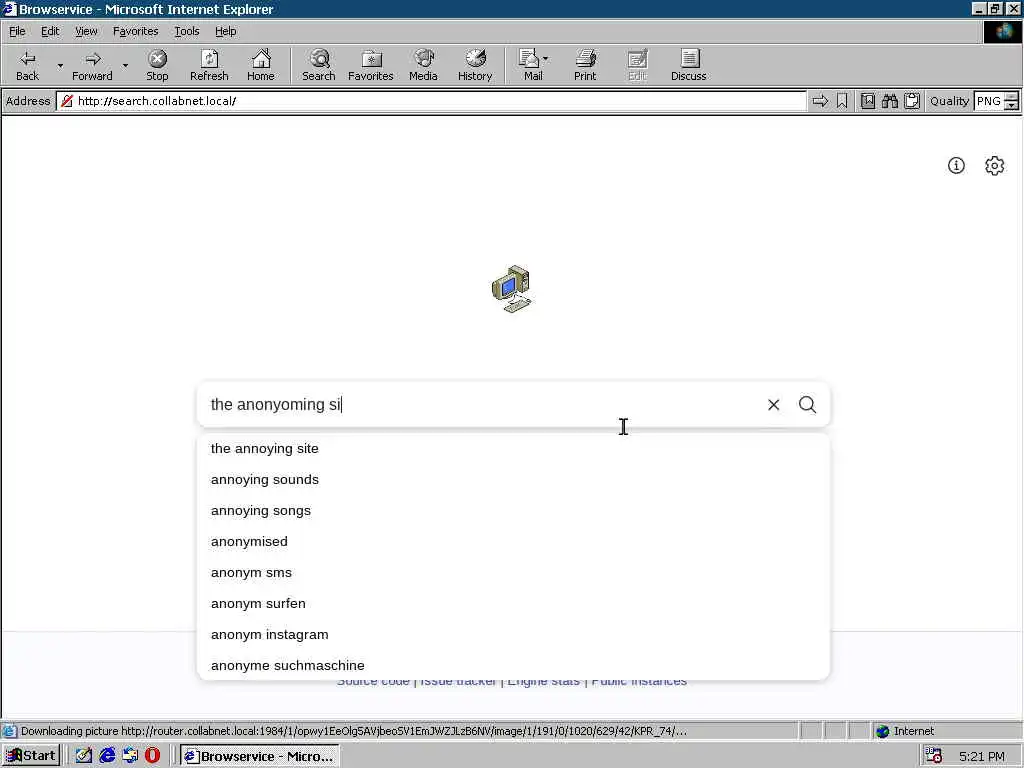
Task: Select suggestion 'anonym instagram'
Action: coord(513,635)
